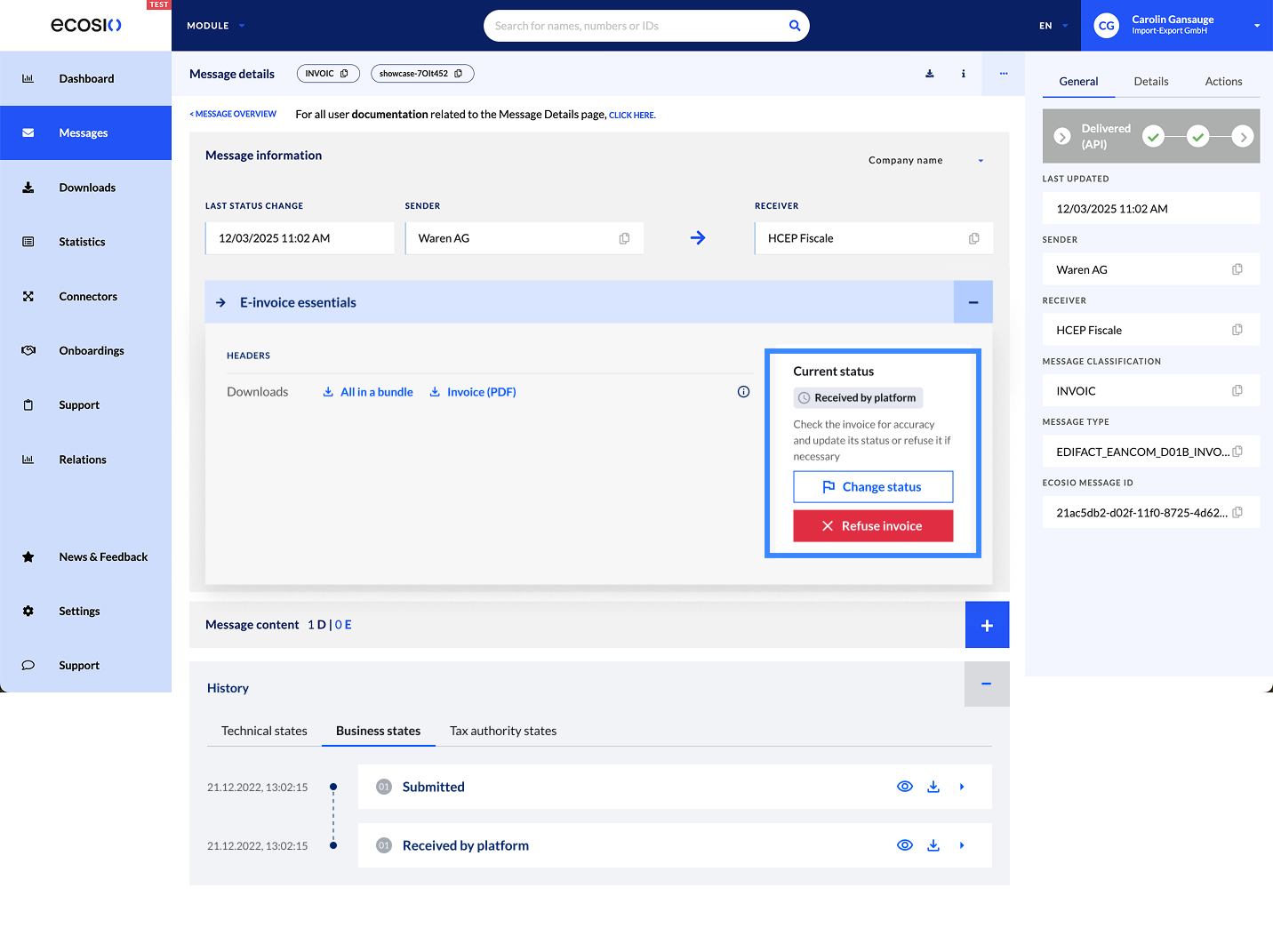This screenshot has height=952, width=1273.
Task: Click the speech bubble Support icon
Action: 28,666
